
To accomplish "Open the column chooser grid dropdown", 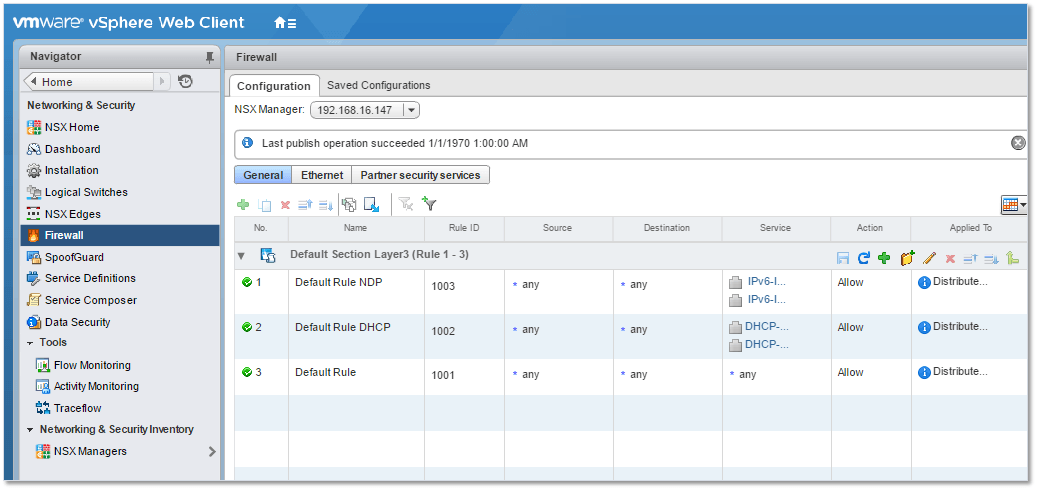I will [1014, 205].
